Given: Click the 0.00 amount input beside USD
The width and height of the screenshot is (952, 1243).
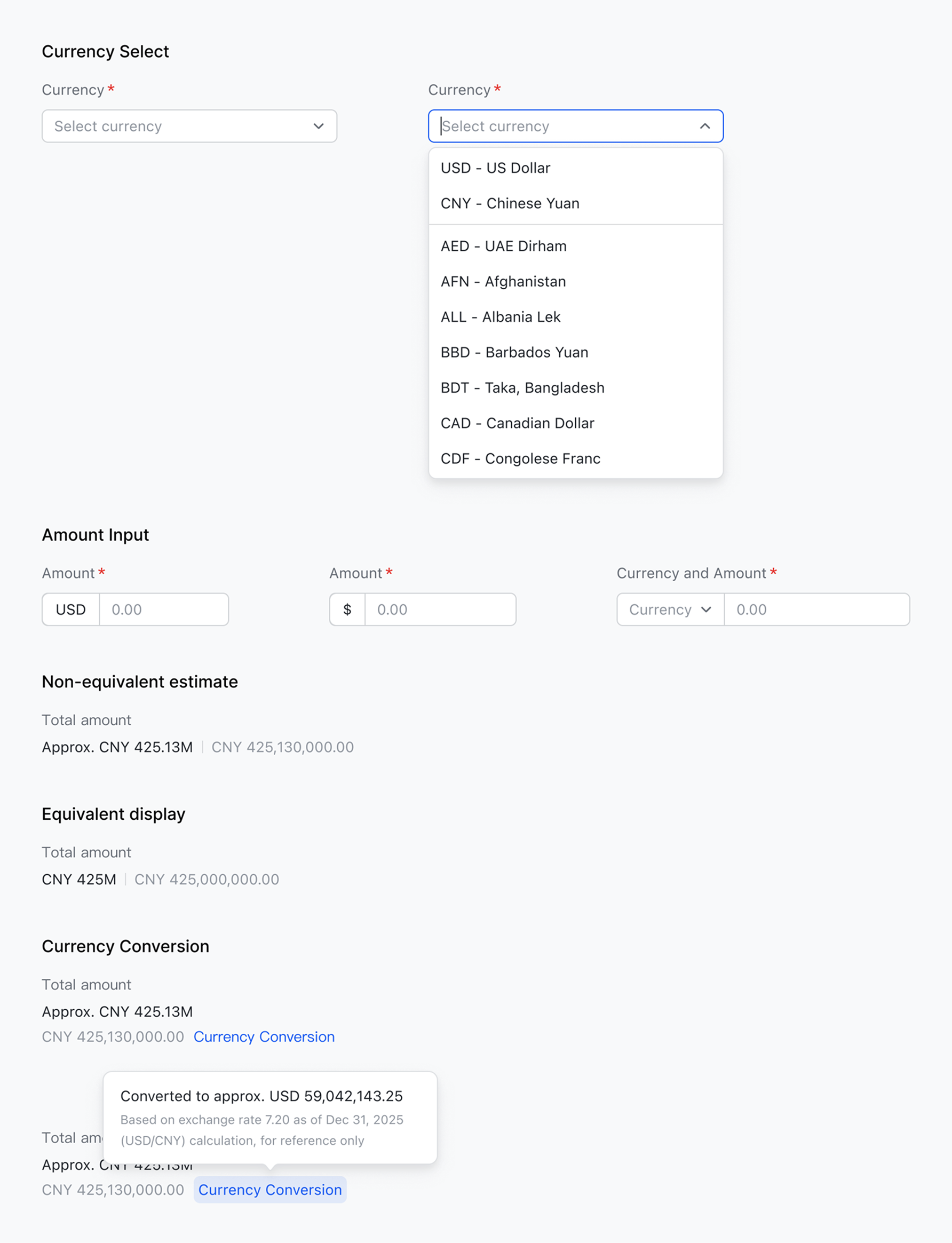Looking at the screenshot, I should [x=164, y=609].
